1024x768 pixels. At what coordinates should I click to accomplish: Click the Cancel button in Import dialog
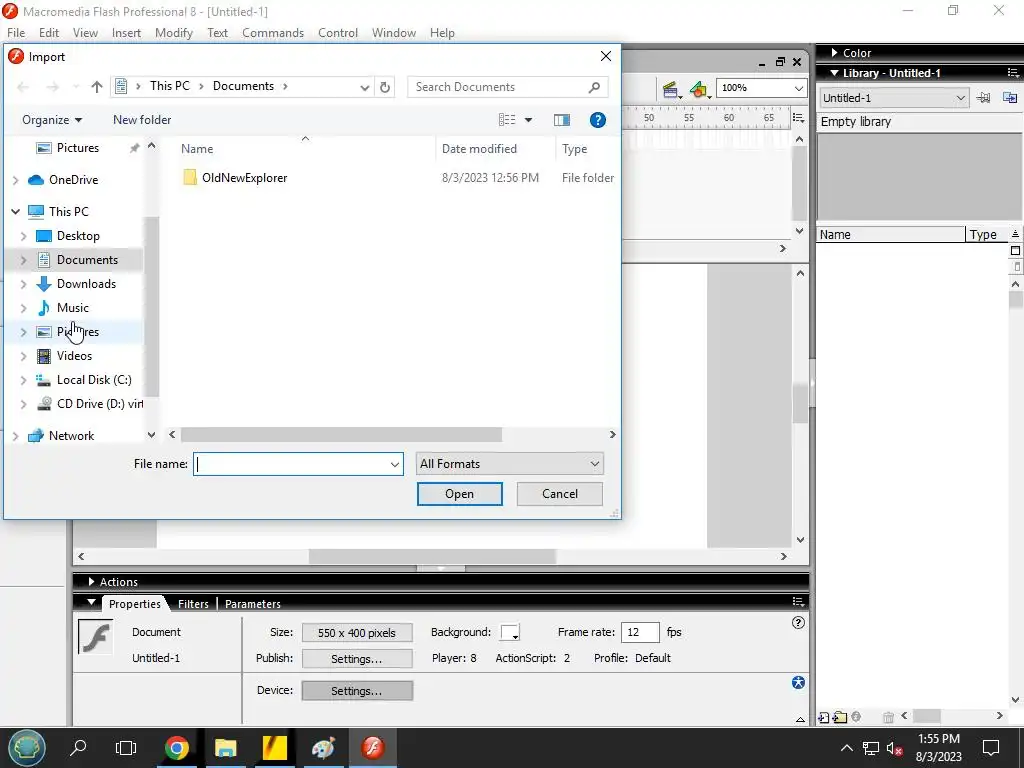coord(560,494)
